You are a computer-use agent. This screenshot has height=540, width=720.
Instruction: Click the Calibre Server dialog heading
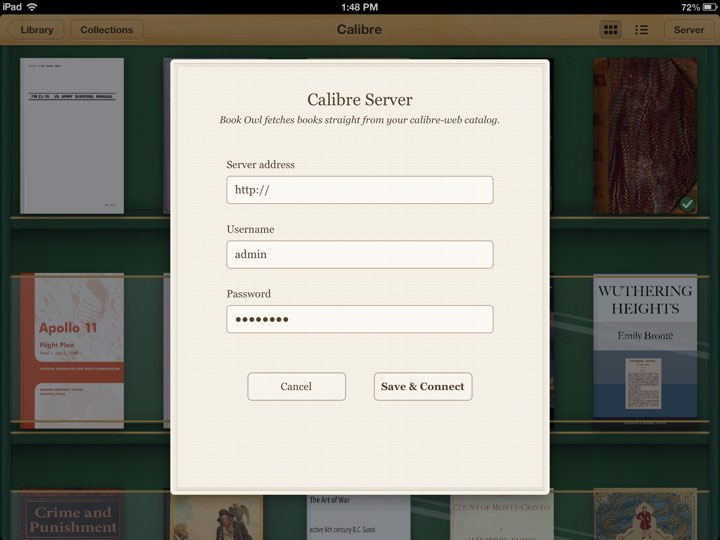[x=360, y=100]
